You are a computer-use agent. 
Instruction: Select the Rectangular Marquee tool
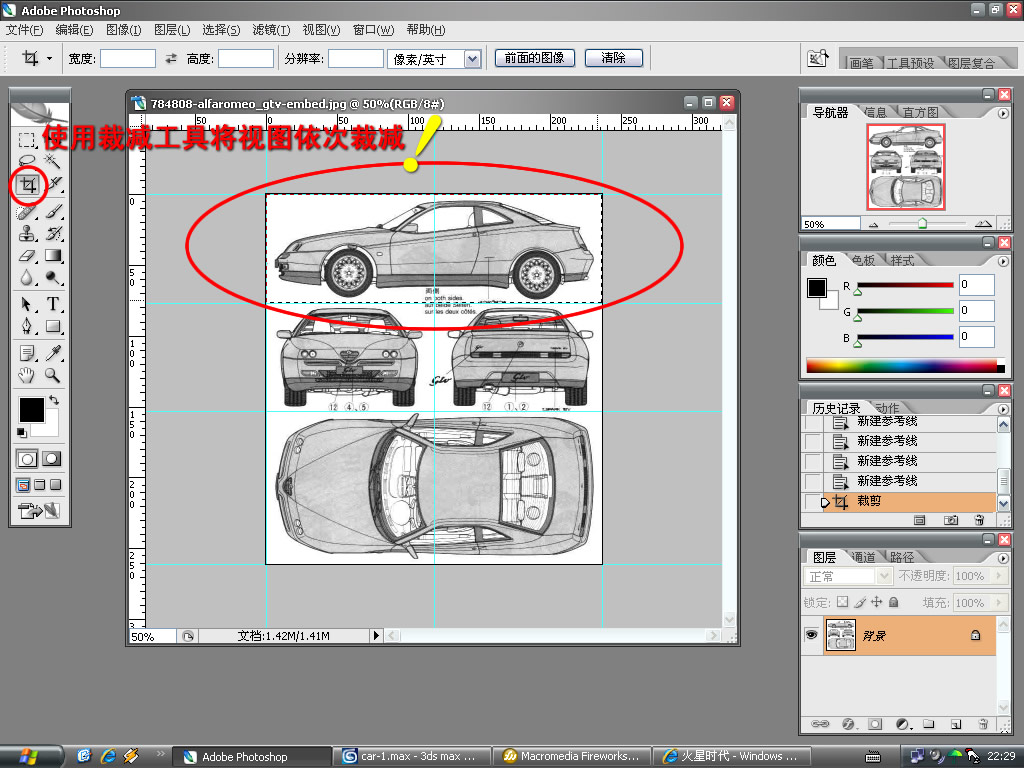(x=27, y=140)
